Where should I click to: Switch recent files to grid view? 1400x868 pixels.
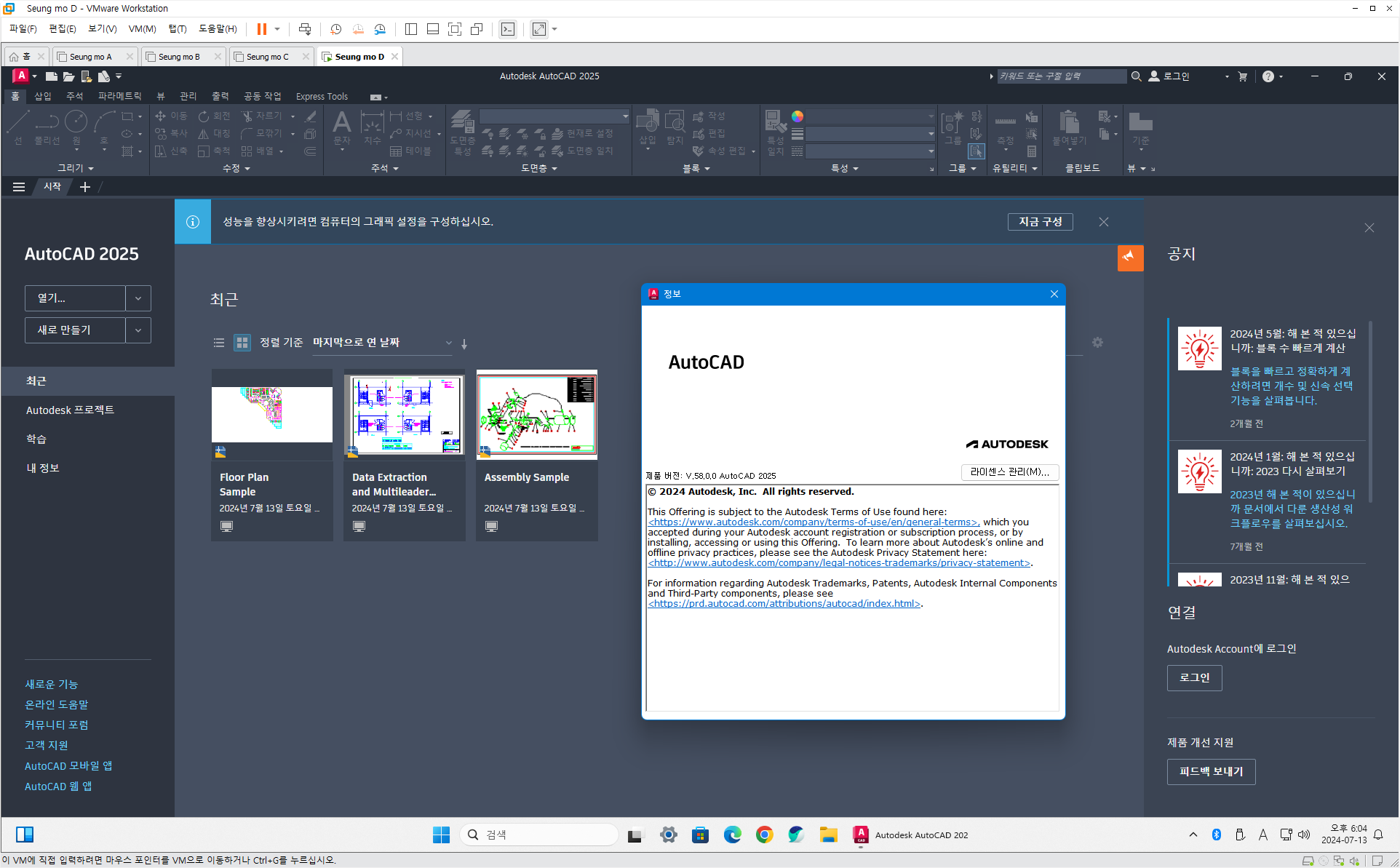coord(242,343)
